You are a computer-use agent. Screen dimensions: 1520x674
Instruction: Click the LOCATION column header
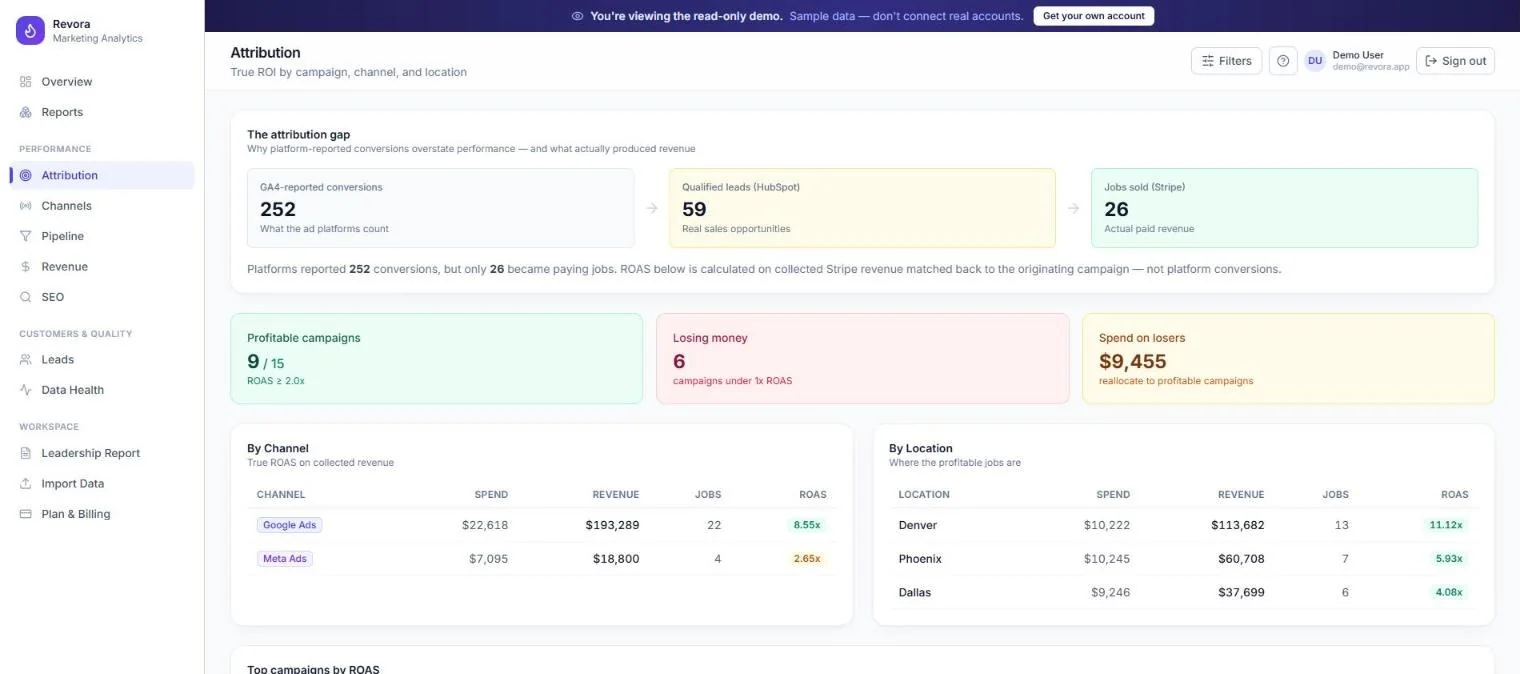(x=924, y=495)
